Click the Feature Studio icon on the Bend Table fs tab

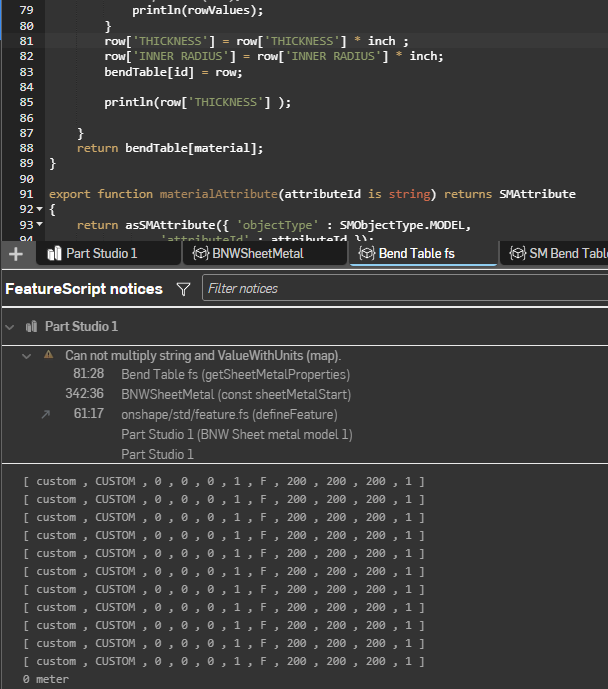click(366, 254)
